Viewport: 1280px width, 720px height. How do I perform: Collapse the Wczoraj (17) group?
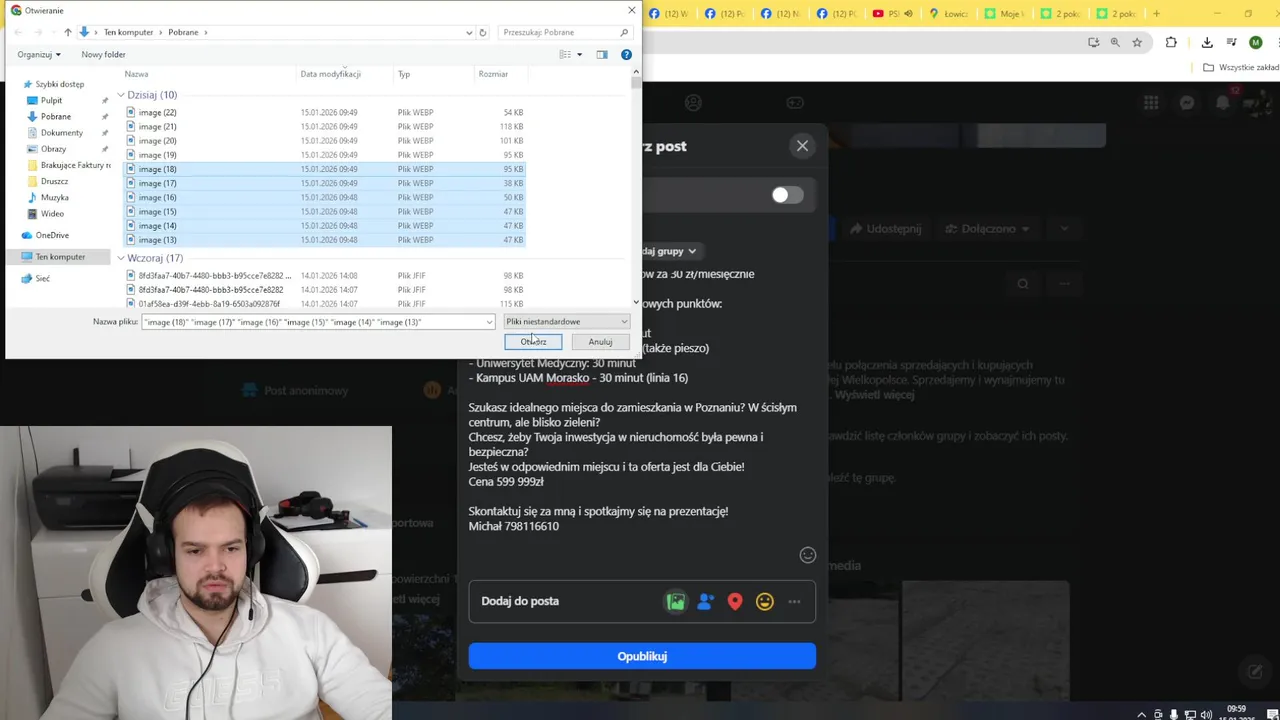pyautogui.click(x=121, y=258)
